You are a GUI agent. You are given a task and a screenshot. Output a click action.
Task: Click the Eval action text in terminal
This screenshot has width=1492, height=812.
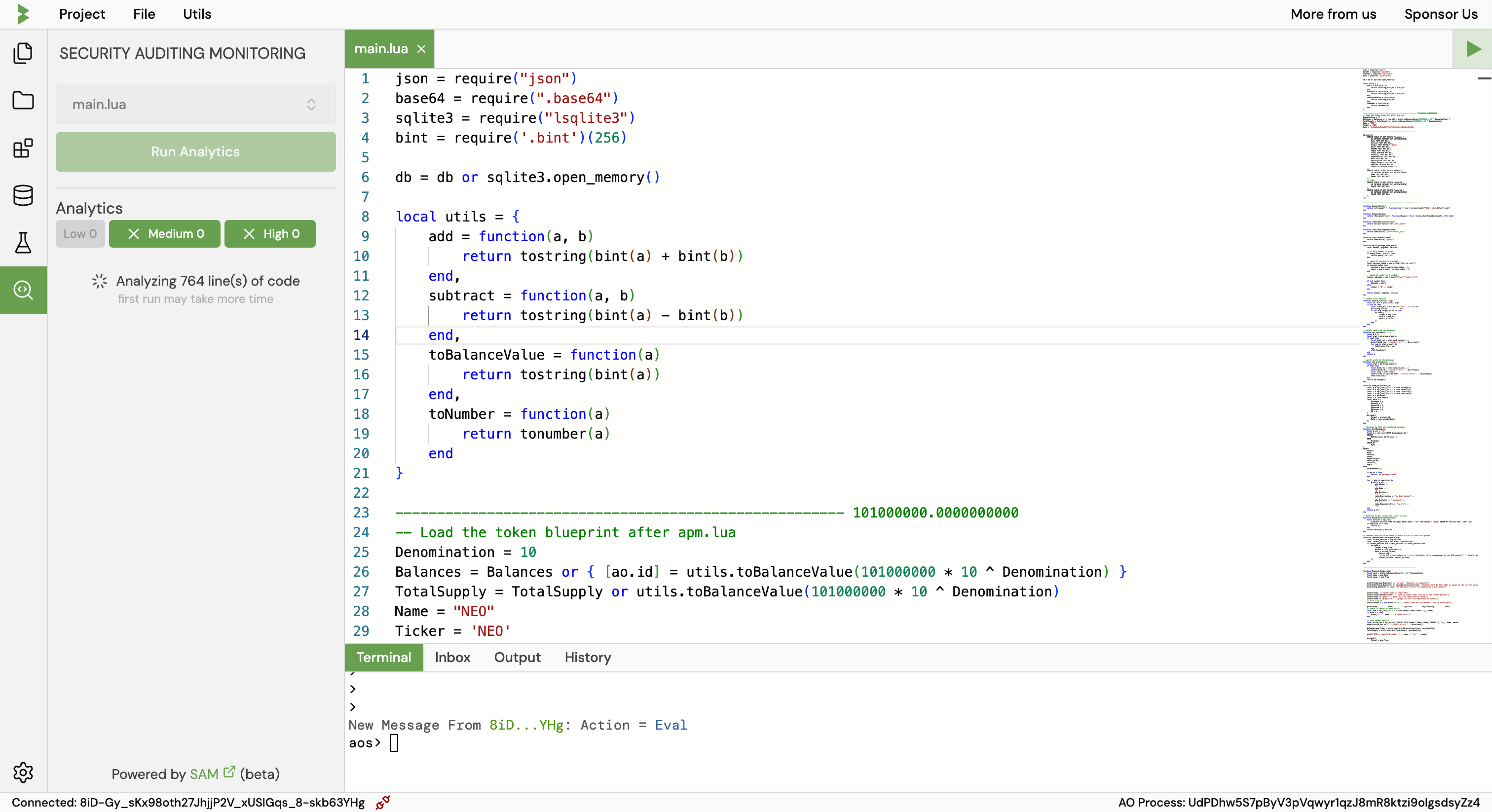click(x=671, y=725)
